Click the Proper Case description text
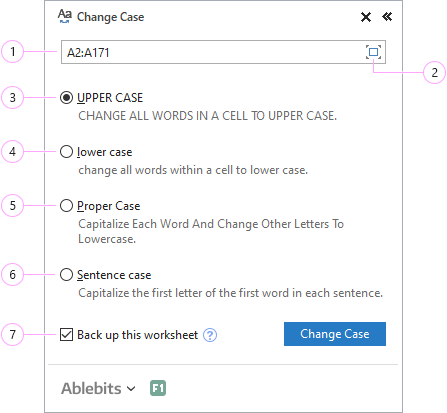The width and height of the screenshot is (447, 413). tap(211, 231)
